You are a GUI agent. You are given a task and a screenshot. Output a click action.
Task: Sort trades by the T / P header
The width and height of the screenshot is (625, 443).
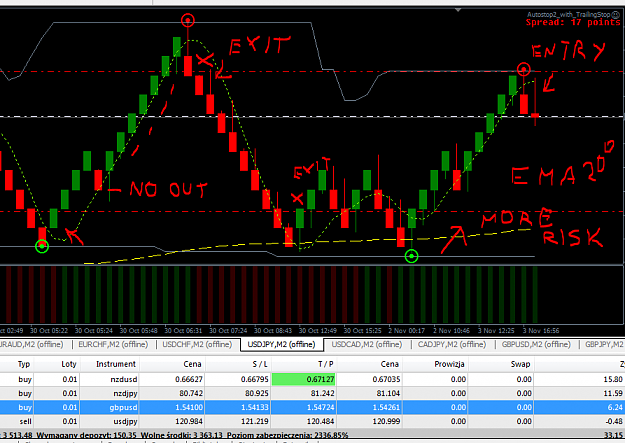click(x=325, y=364)
